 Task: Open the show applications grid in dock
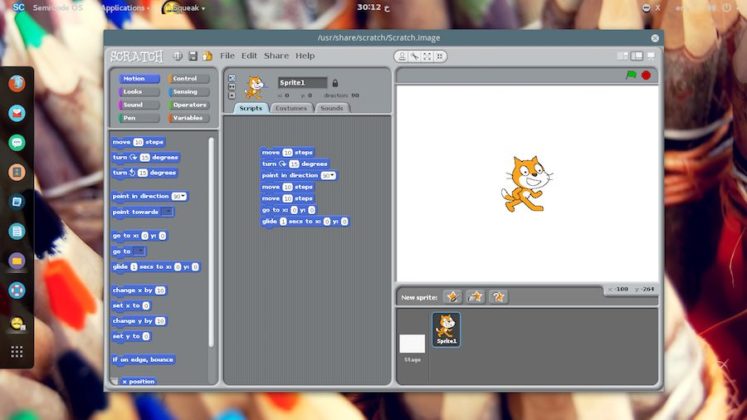coord(17,351)
